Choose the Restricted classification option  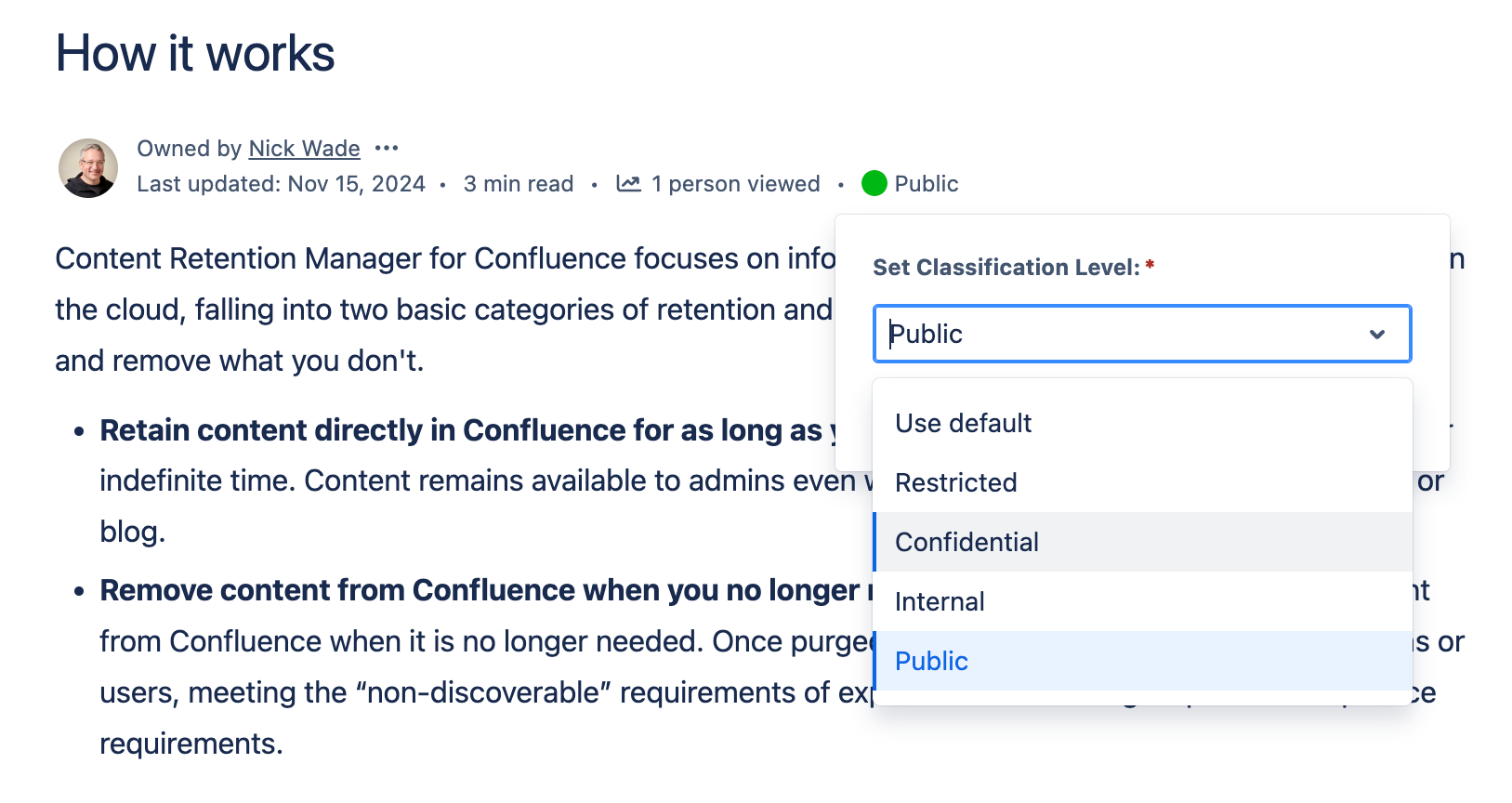(955, 482)
